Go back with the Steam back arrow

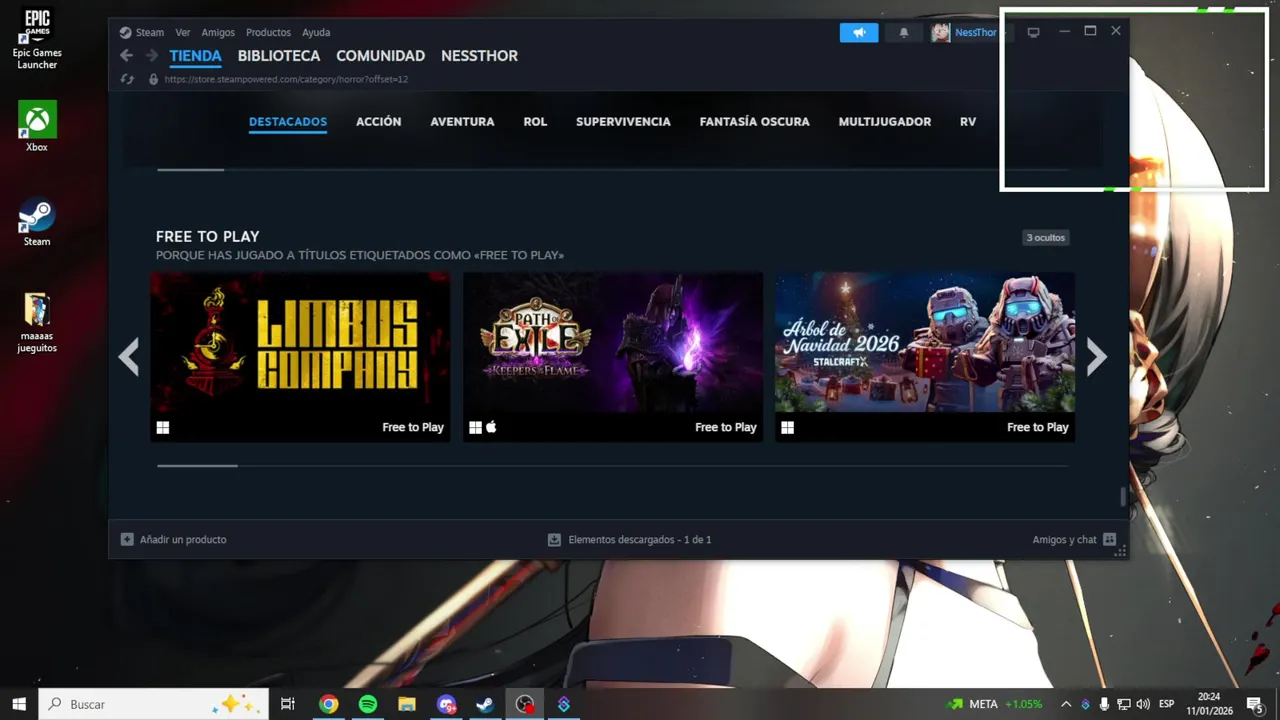pyautogui.click(x=126, y=56)
